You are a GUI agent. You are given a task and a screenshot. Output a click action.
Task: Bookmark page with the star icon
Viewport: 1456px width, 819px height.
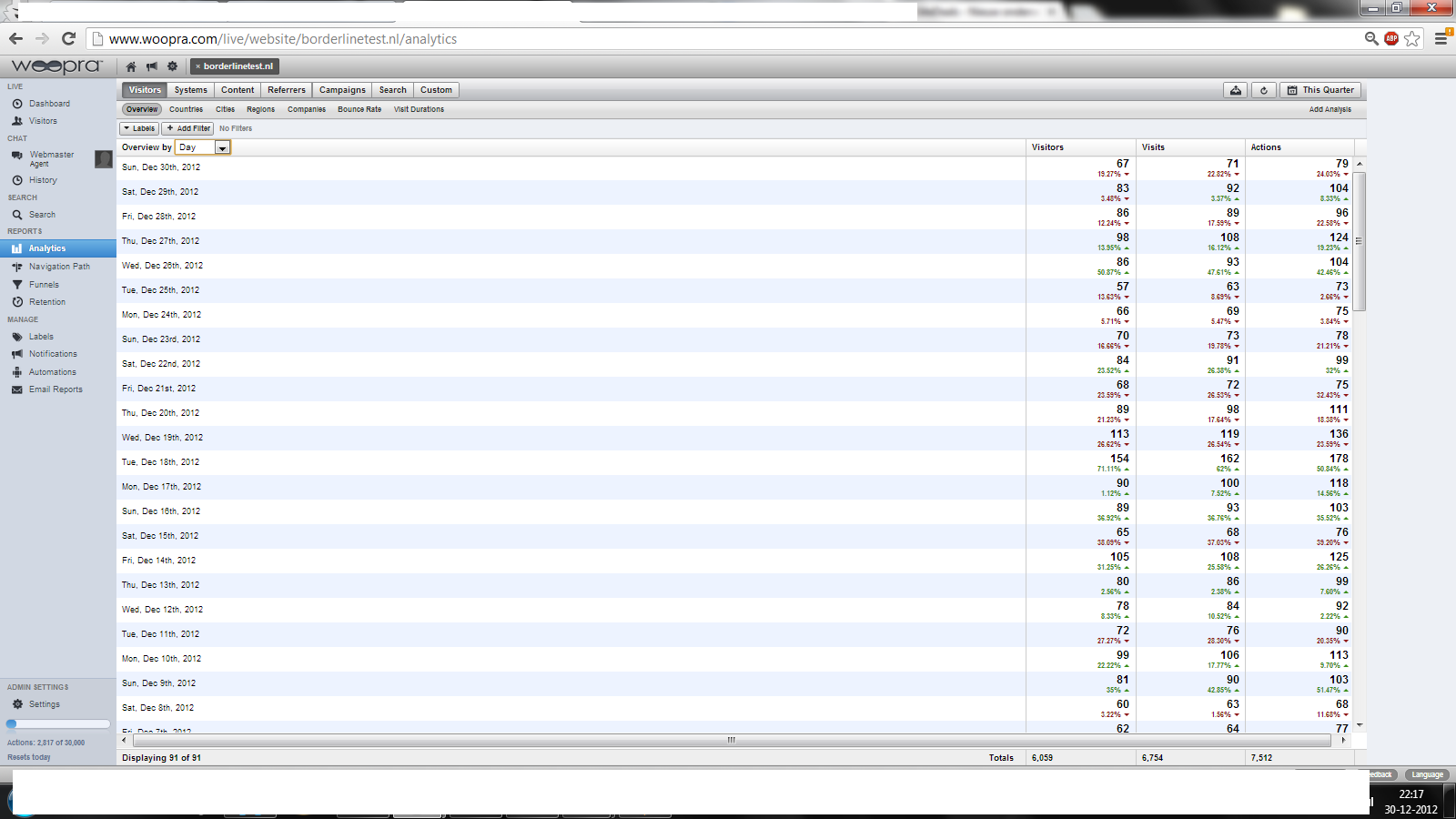(x=1412, y=38)
